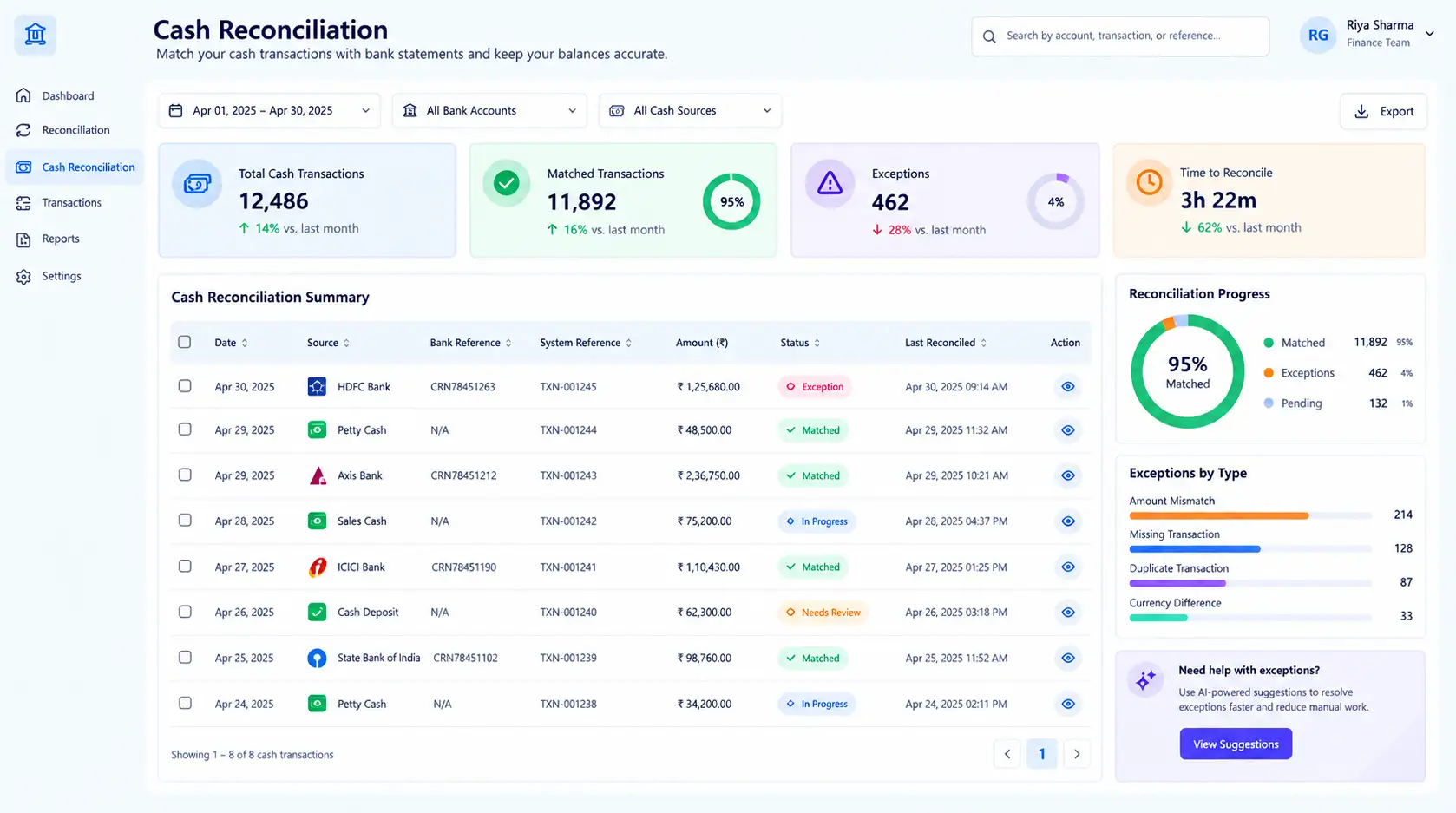Click the Missing Transaction blue progress bar
Screen dimensions: 1456x813
click(x=1195, y=549)
